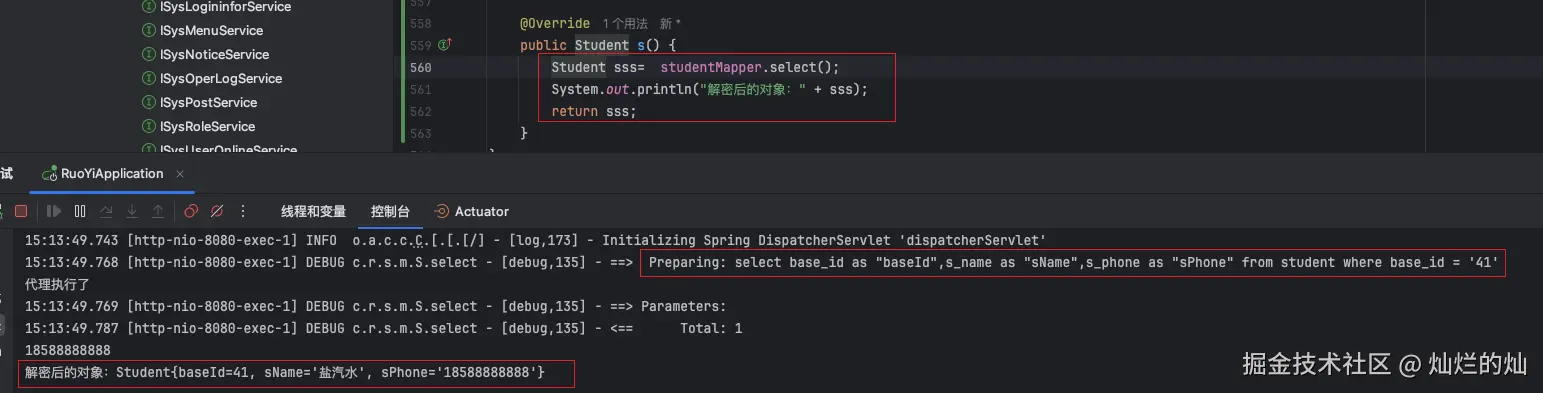Click the Preparing: select SQL log line
This screenshot has height=393, width=1543.
1073,263
